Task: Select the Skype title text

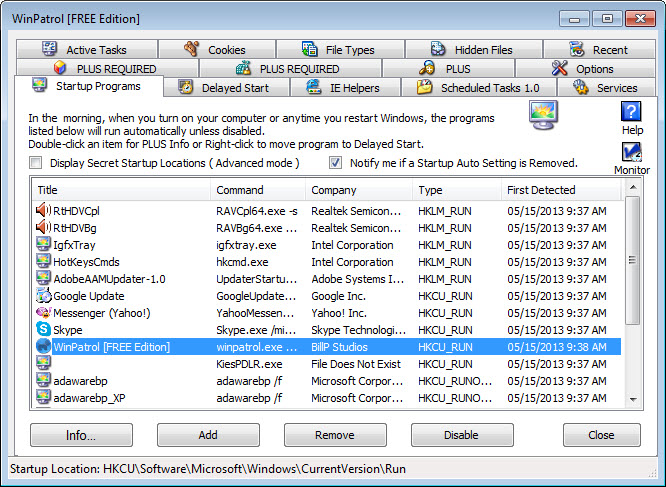Action: tap(68, 330)
